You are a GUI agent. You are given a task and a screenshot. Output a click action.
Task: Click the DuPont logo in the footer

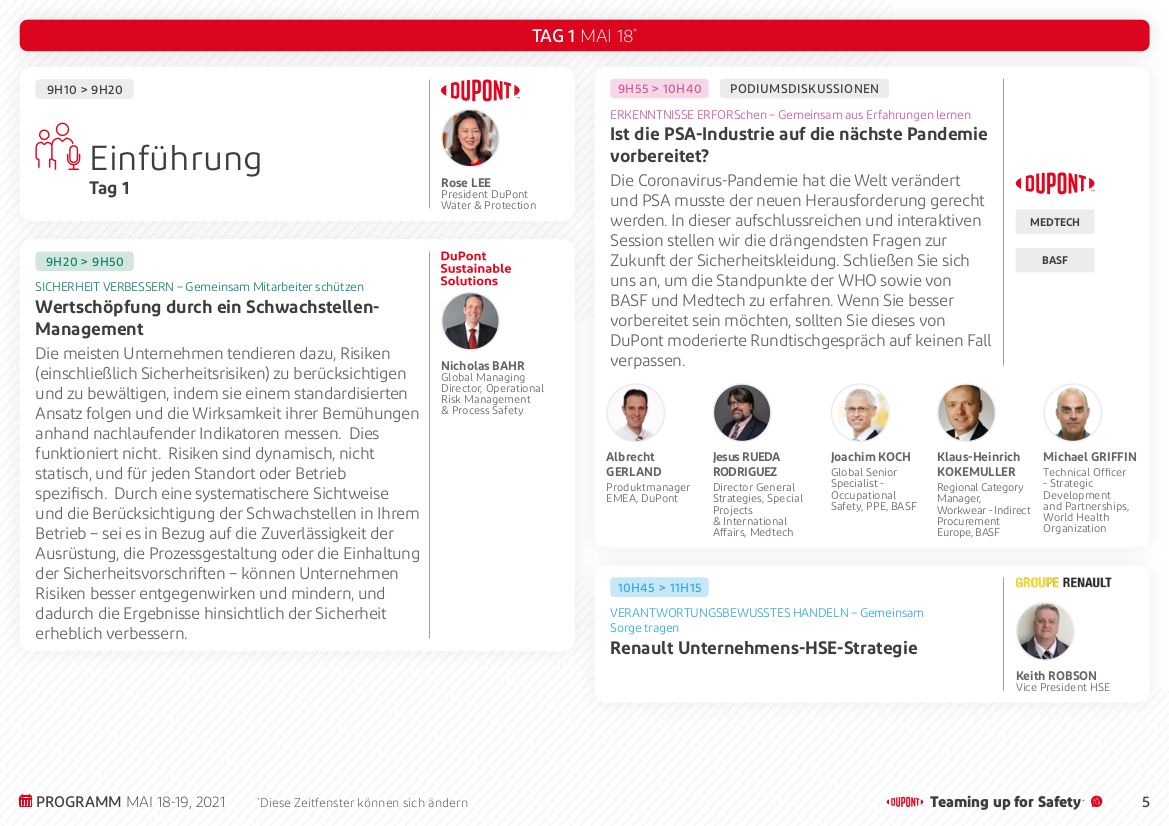(x=905, y=802)
